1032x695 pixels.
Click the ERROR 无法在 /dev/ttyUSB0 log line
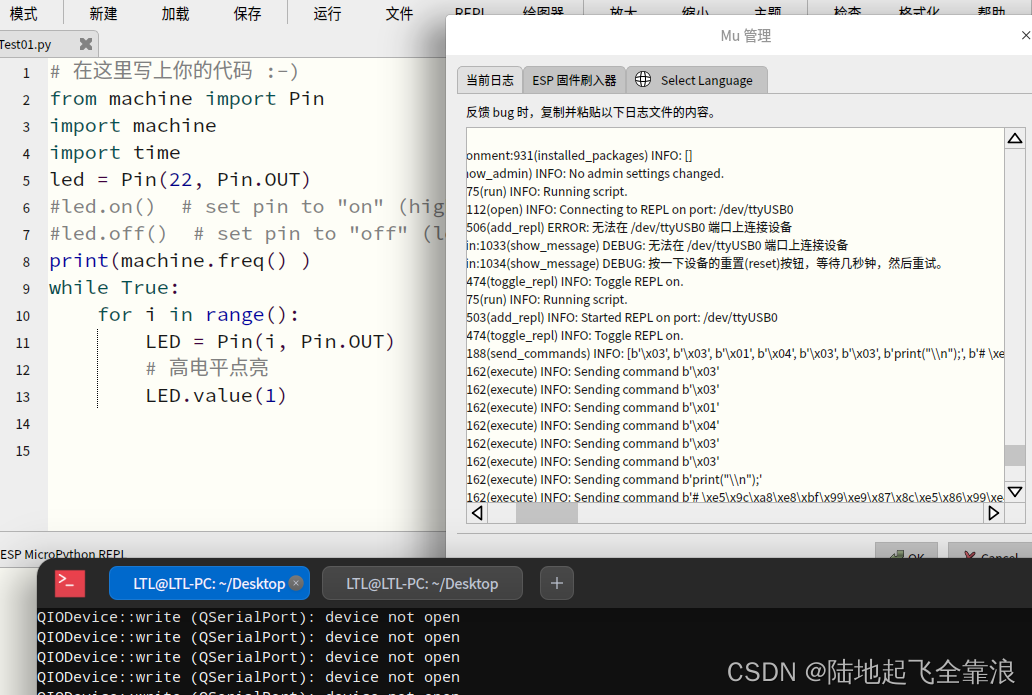[629, 227]
